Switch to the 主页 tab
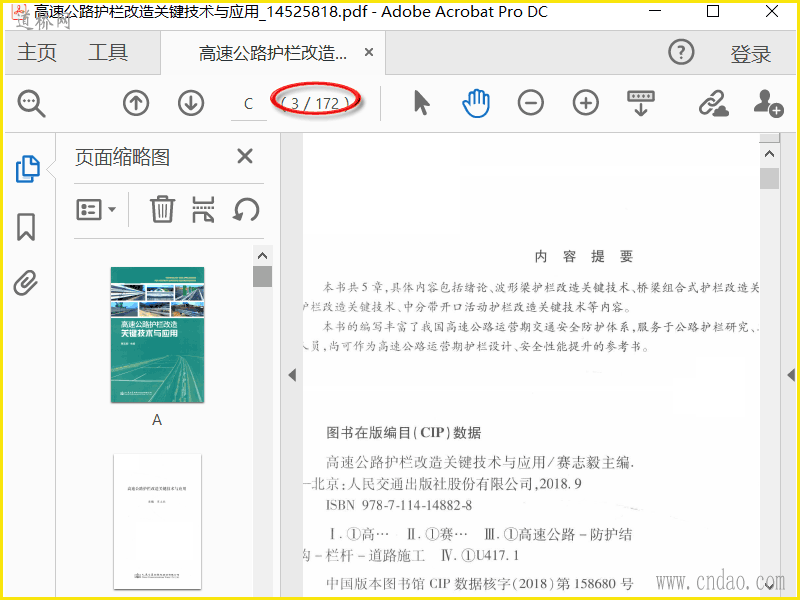Viewport: 800px width, 600px height. coord(37,53)
